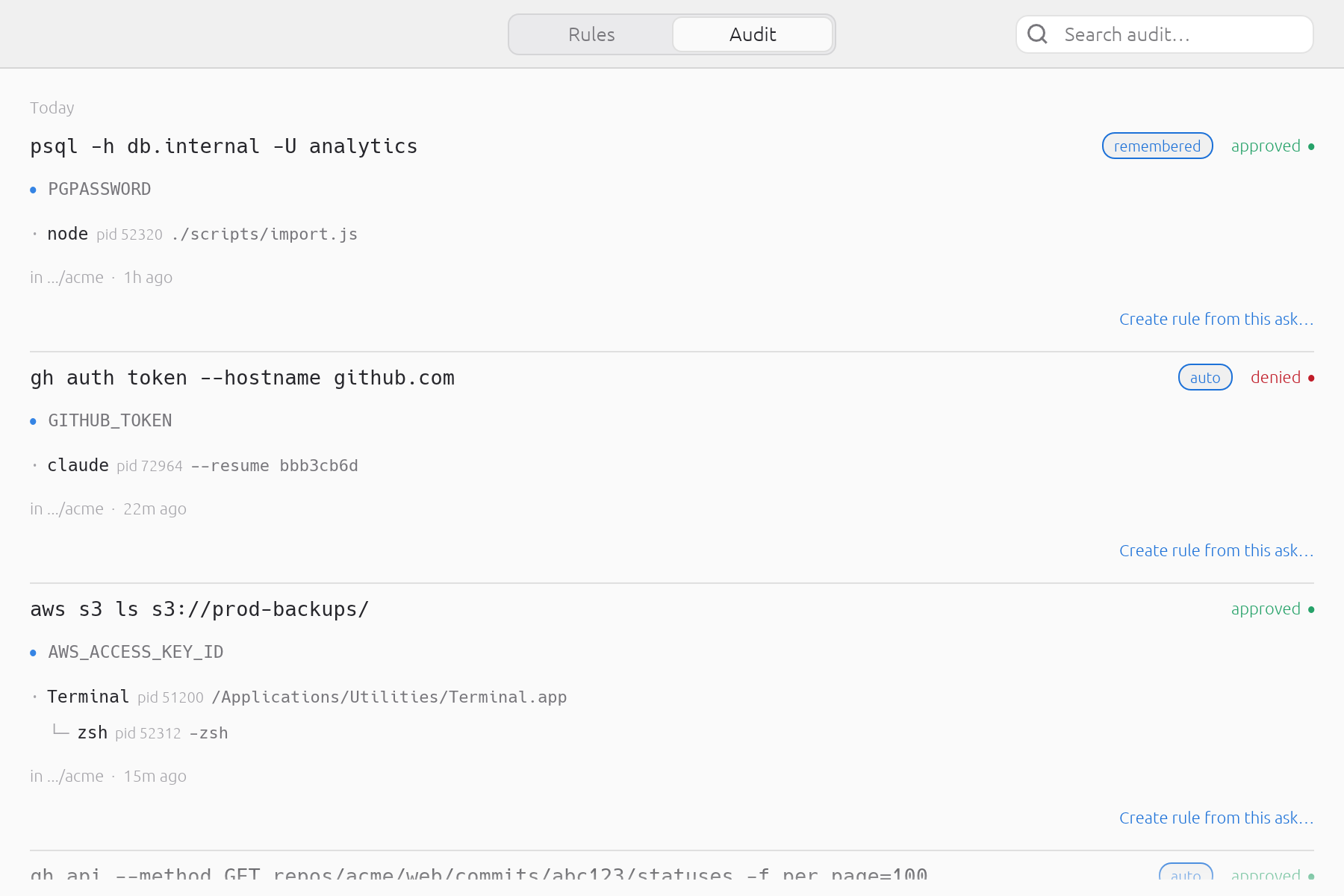
Task: Create rule from the aws s3 ask
Action: [1216, 818]
